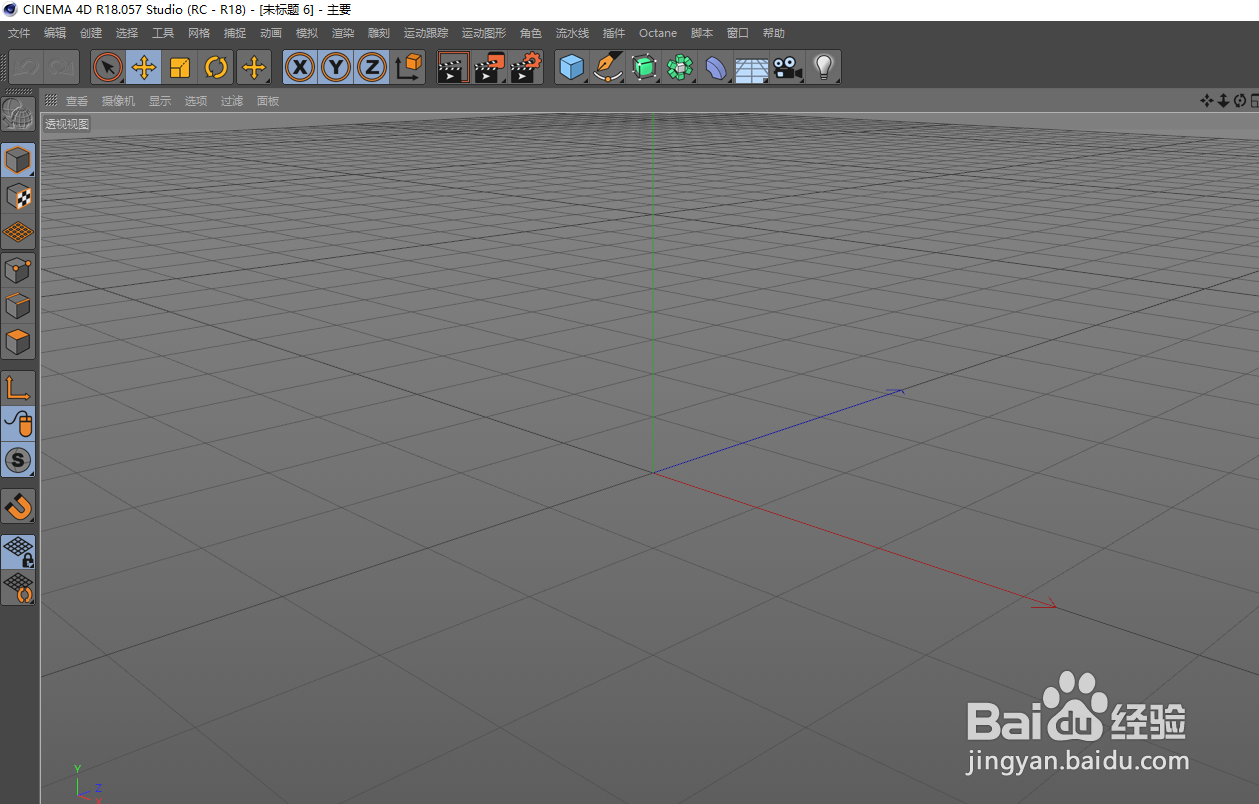Open the 动画 menu
Screen dimensions: 1259x804
(x=271, y=33)
